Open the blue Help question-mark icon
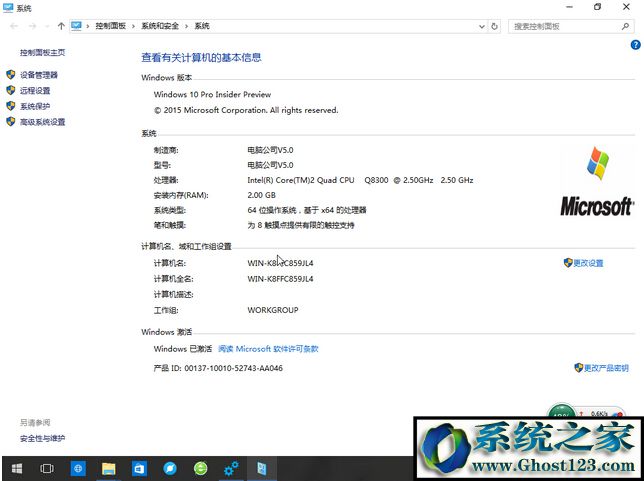 pyautogui.click(x=635, y=45)
